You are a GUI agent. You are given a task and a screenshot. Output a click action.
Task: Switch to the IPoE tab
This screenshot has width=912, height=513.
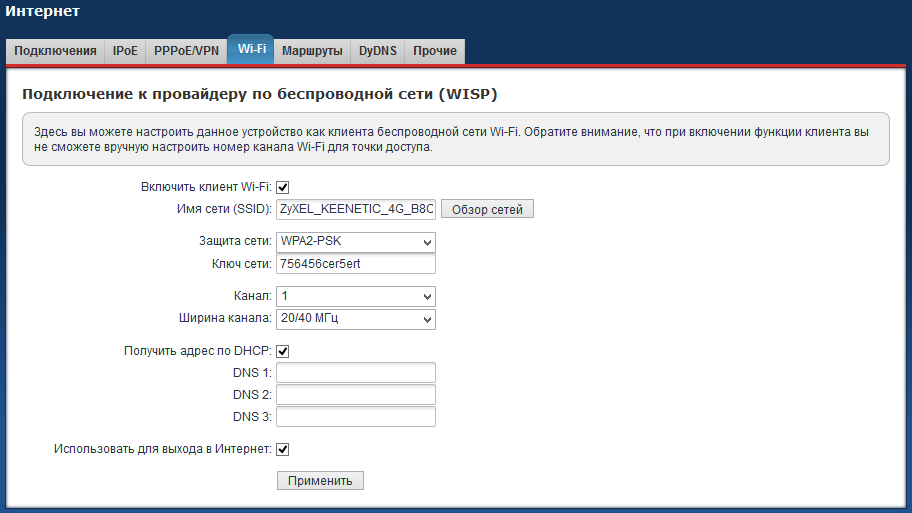click(125, 51)
